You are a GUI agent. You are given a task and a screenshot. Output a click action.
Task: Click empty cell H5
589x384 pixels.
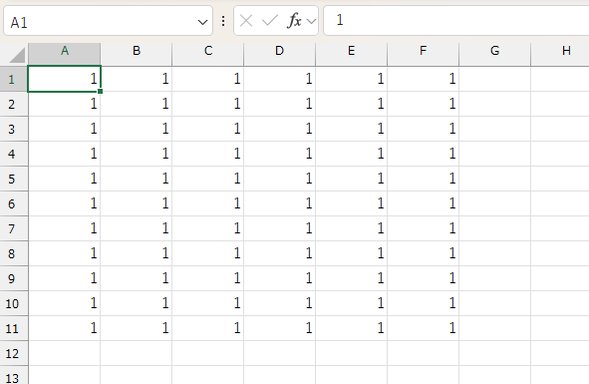tap(560, 178)
